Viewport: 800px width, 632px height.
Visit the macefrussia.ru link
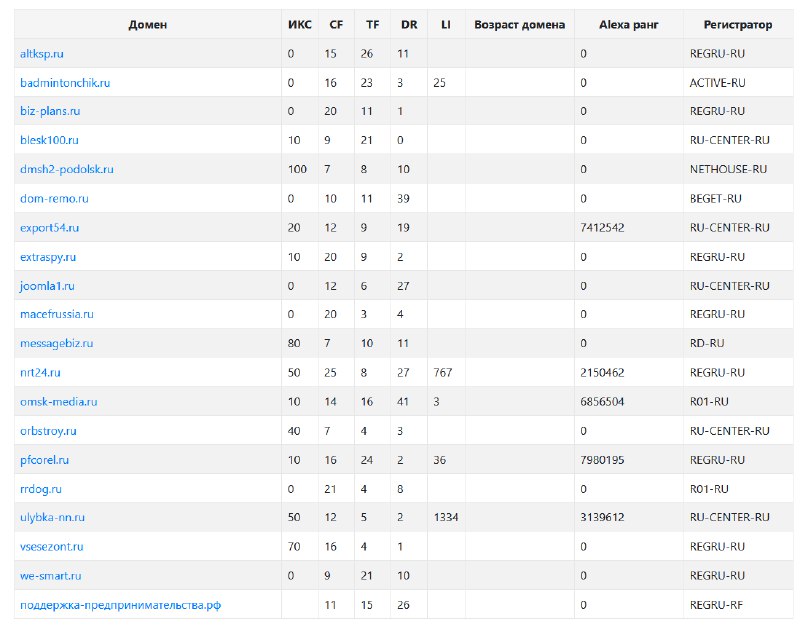point(57,314)
